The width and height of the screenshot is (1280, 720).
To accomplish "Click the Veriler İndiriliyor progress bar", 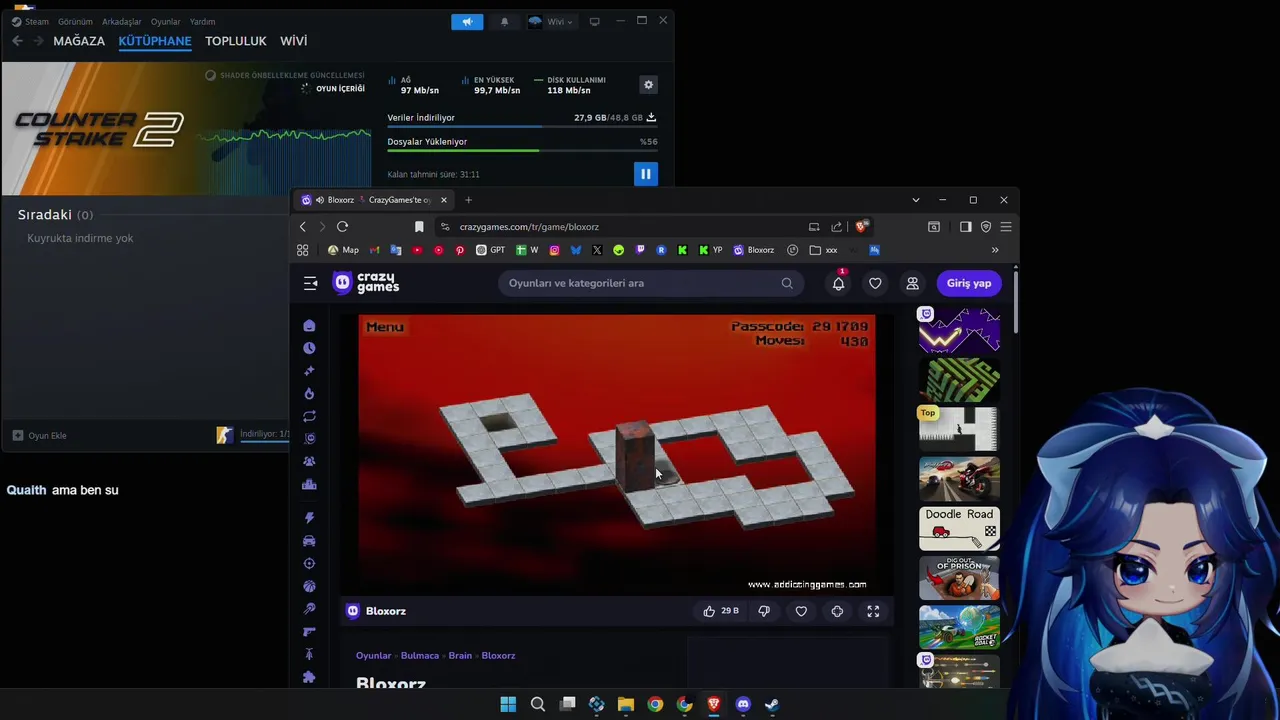I will point(522,127).
